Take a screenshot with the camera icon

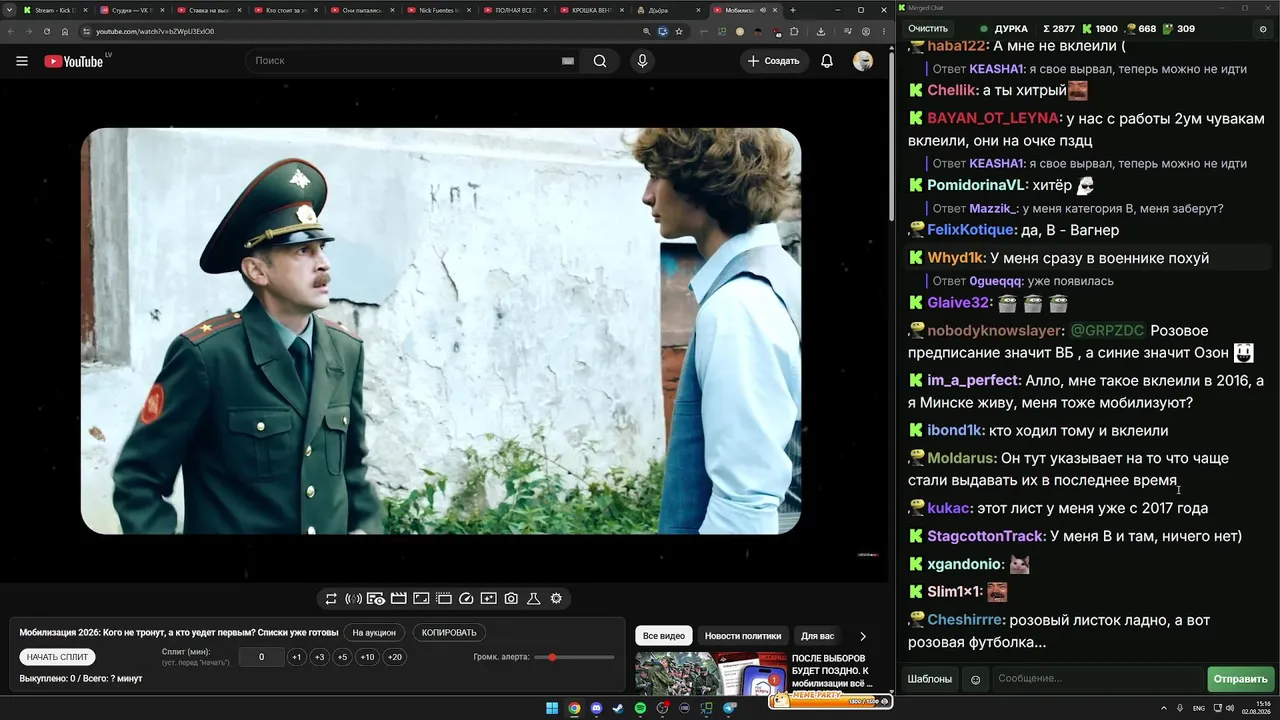pos(511,599)
